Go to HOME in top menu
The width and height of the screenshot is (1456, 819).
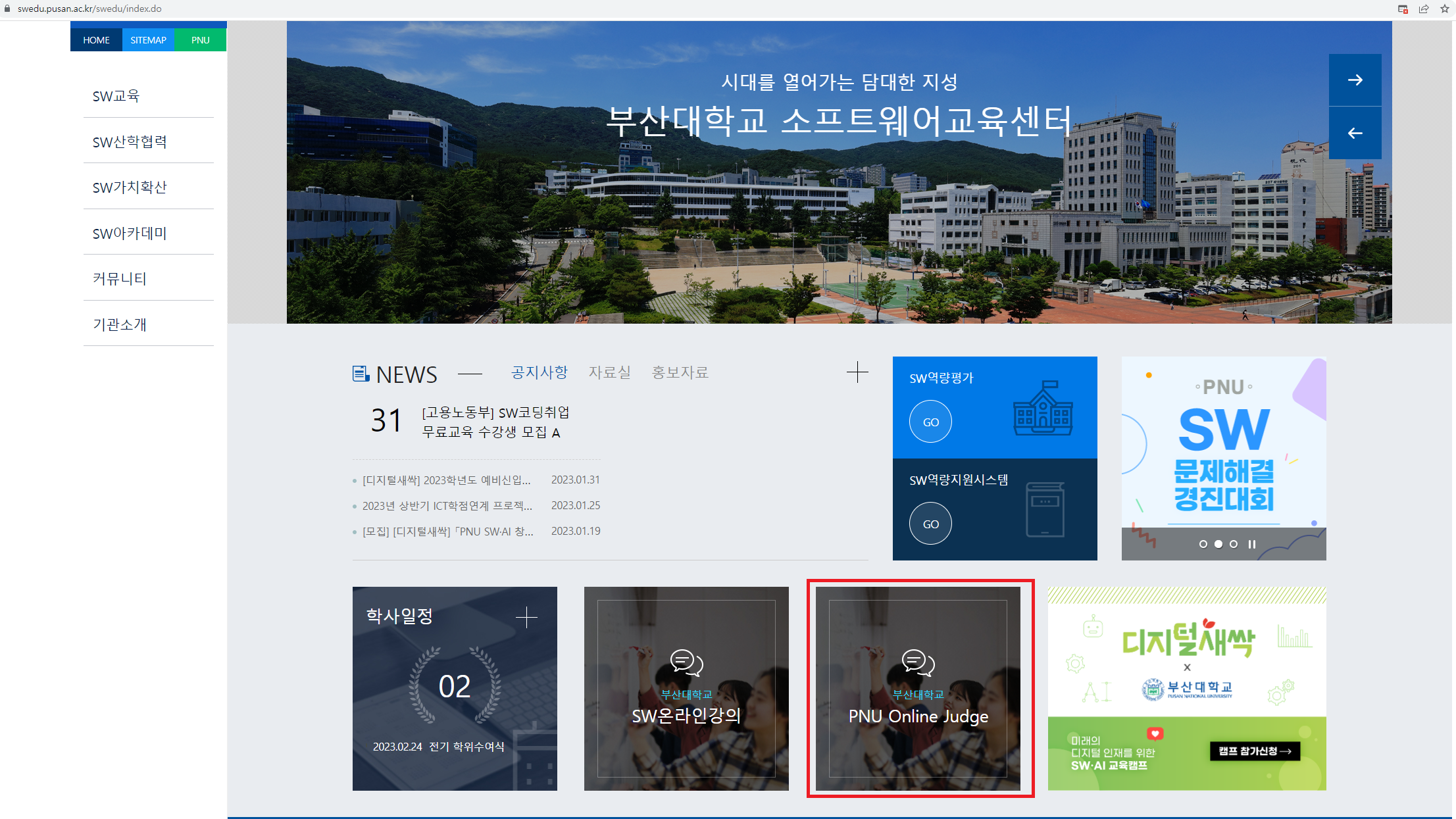(x=96, y=40)
